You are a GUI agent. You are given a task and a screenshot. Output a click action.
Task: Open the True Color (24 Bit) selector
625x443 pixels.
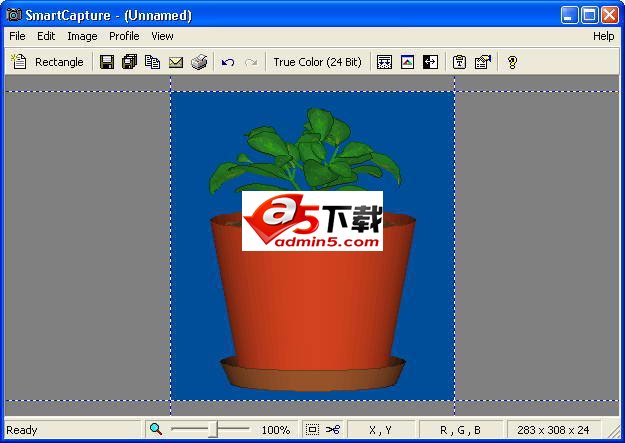(317, 62)
